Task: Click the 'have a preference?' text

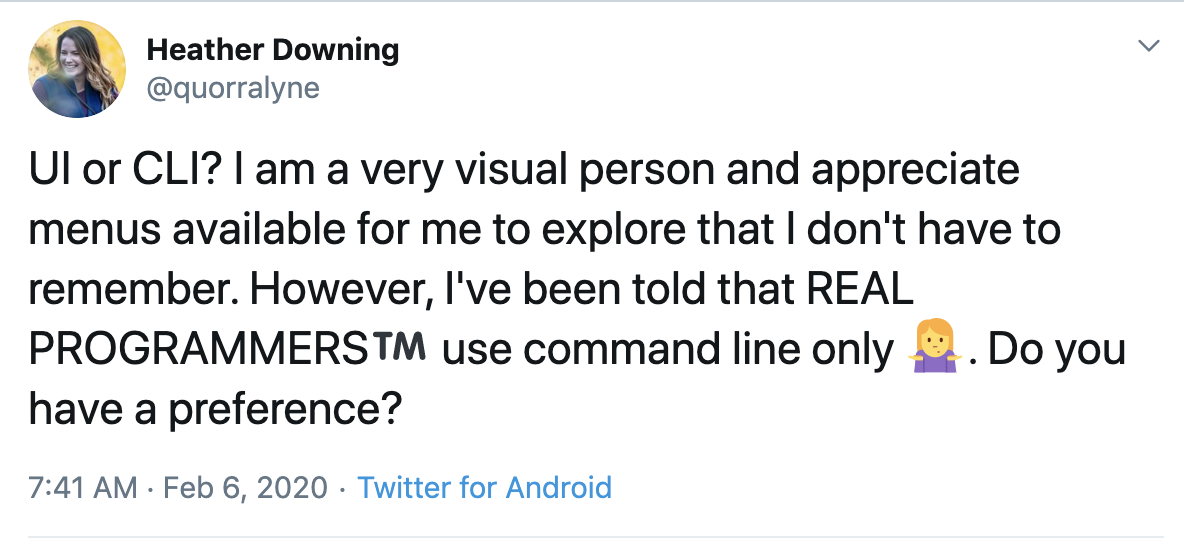Action: coord(216,410)
